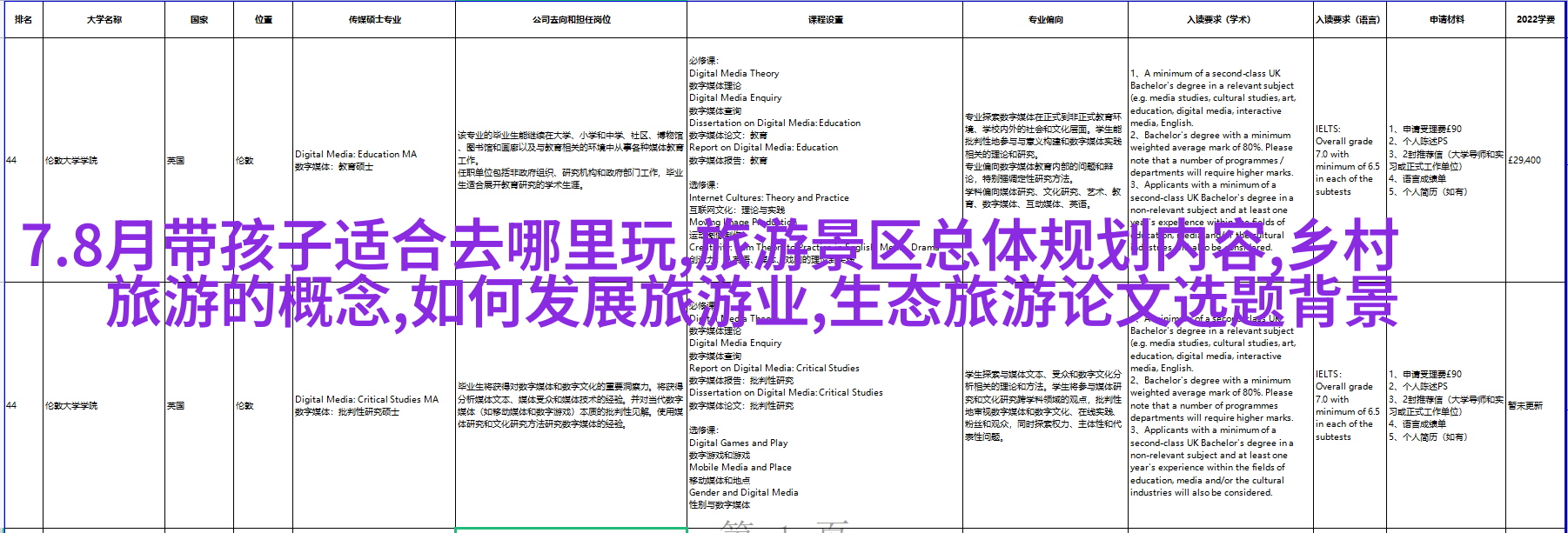Viewport: 1568px width, 533px height.
Task: Click the 专业偏向 column header
Action: pyautogui.click(x=1045, y=19)
